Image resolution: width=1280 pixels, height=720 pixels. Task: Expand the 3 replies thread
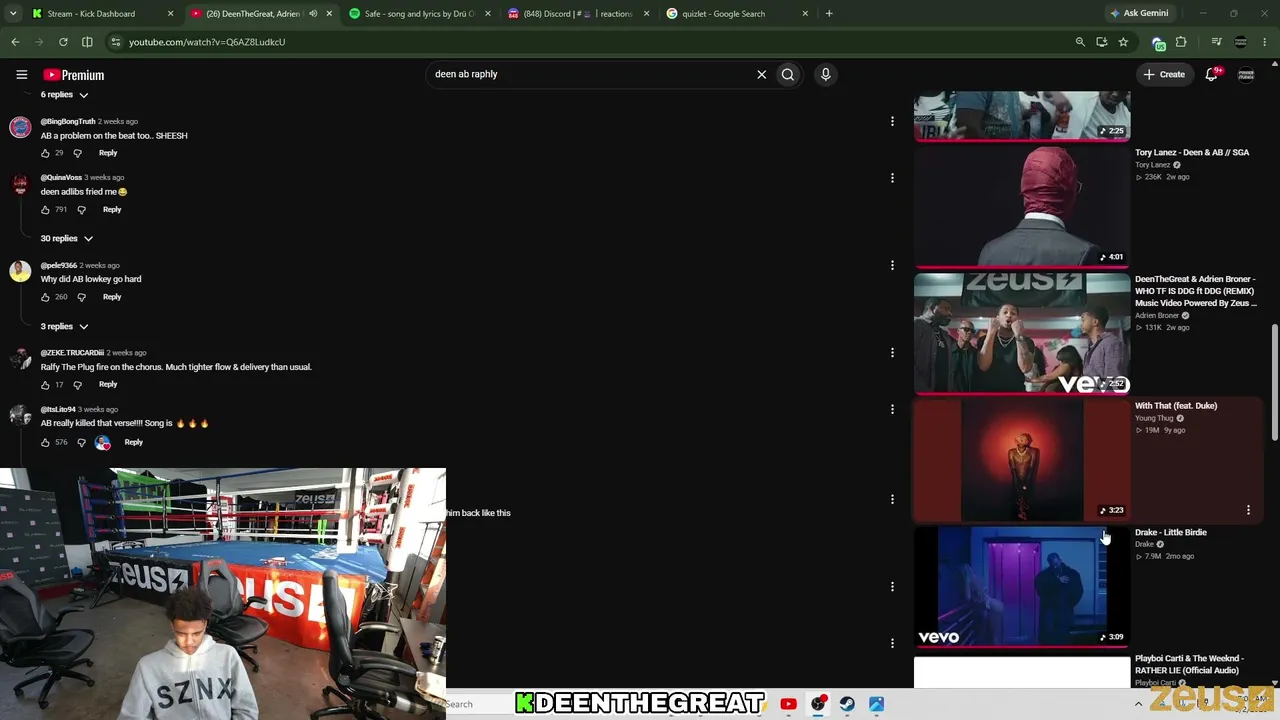pyautogui.click(x=65, y=326)
